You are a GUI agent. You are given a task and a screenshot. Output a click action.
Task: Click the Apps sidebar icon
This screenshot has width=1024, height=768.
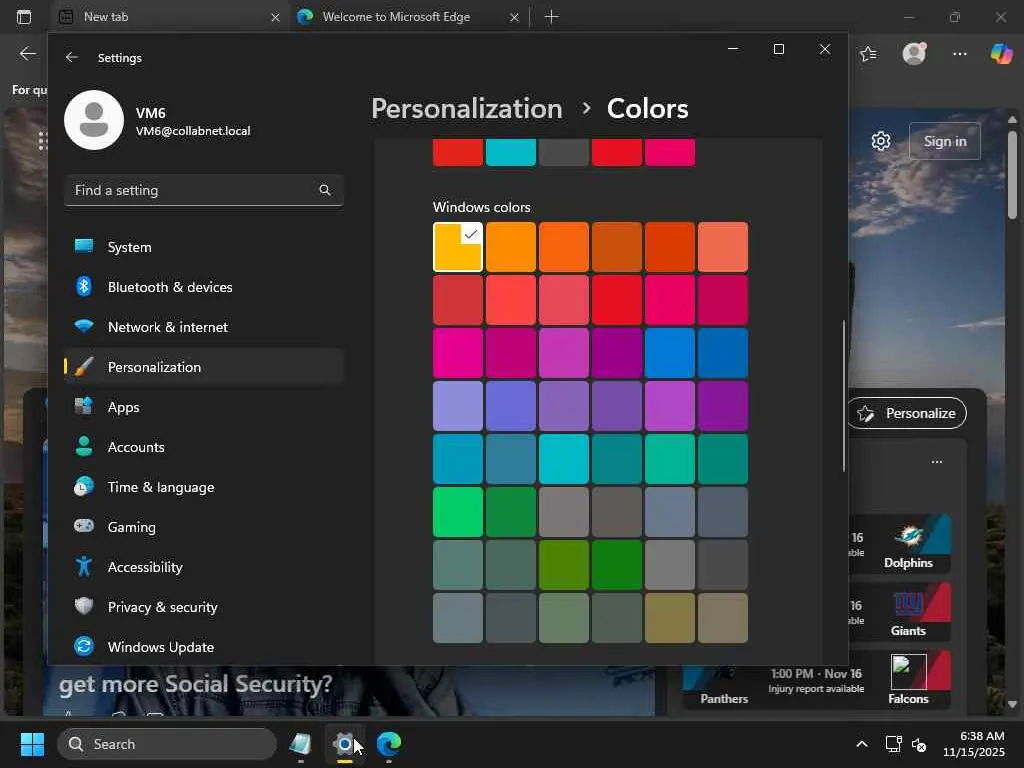84,406
